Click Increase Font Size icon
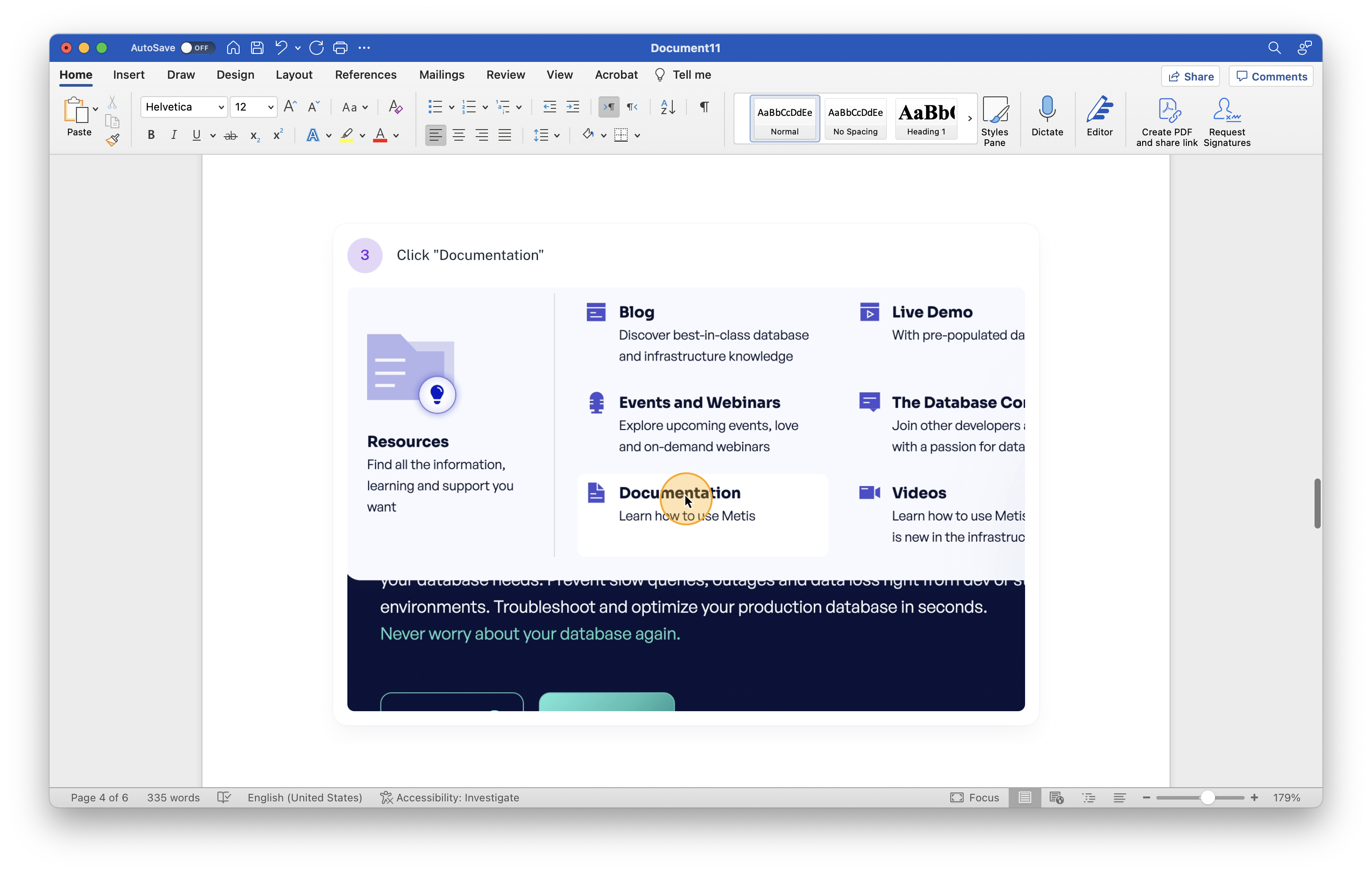Viewport: 1372px width, 873px height. [290, 107]
